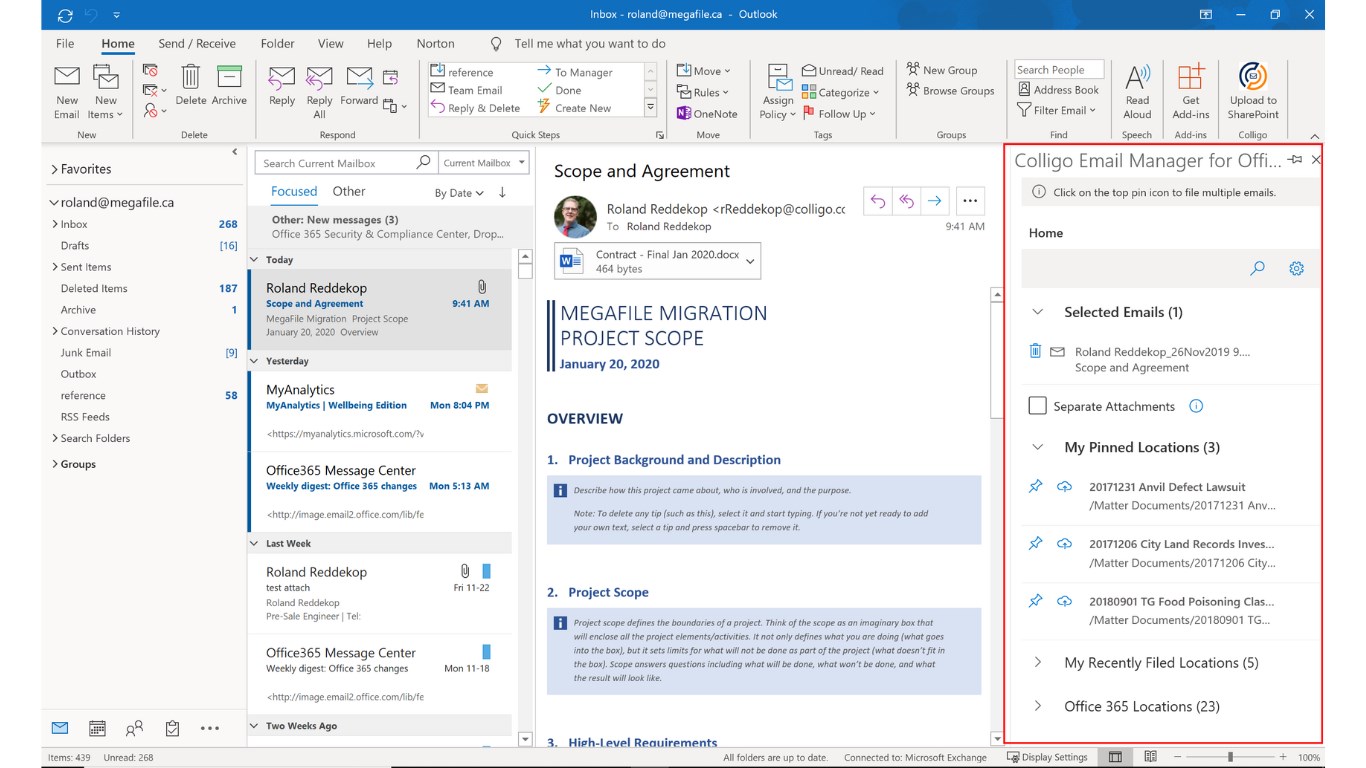Switch to Calendar in the navigation bar
The height and width of the screenshot is (768, 1366).
click(x=97, y=728)
